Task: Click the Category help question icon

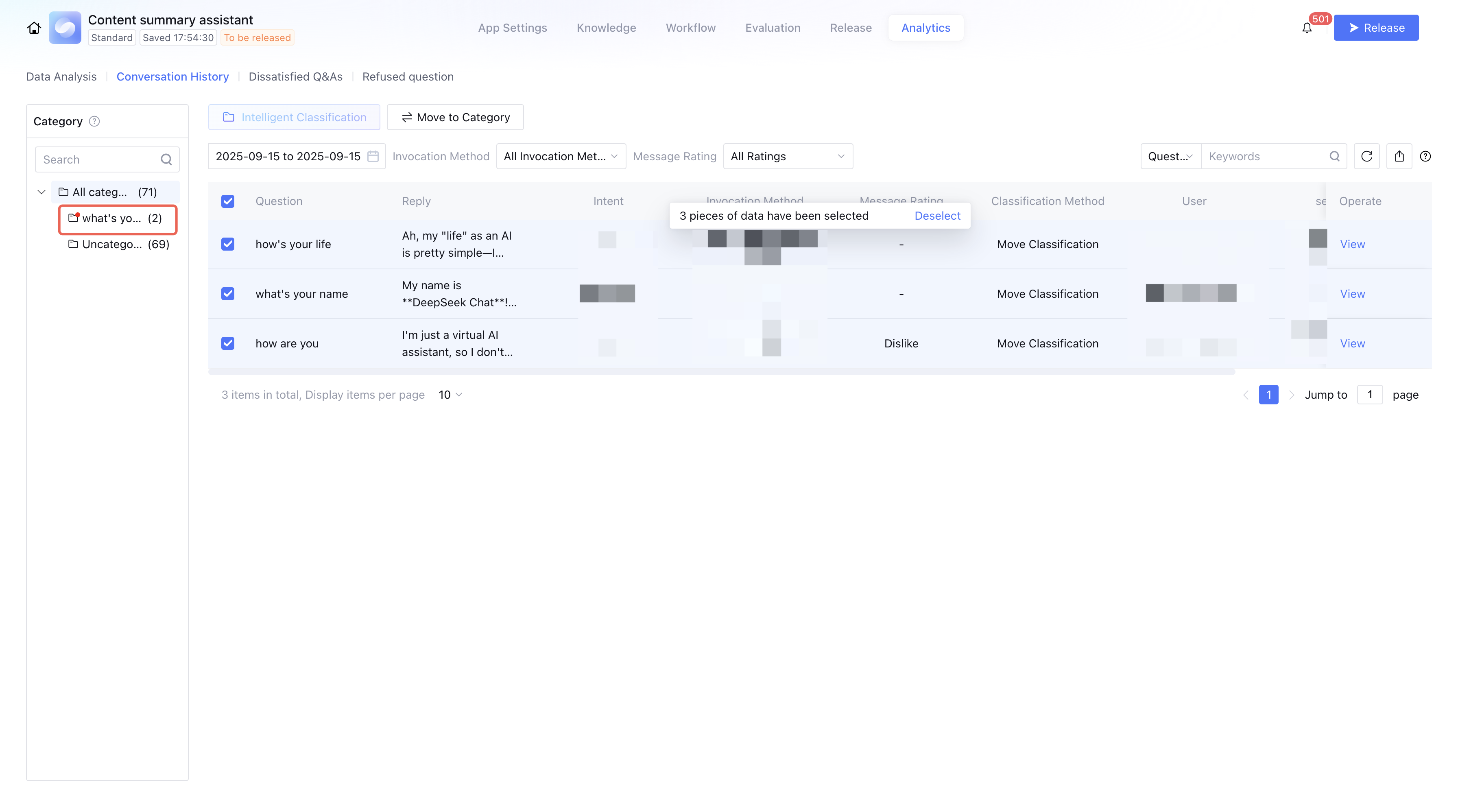Action: point(94,121)
